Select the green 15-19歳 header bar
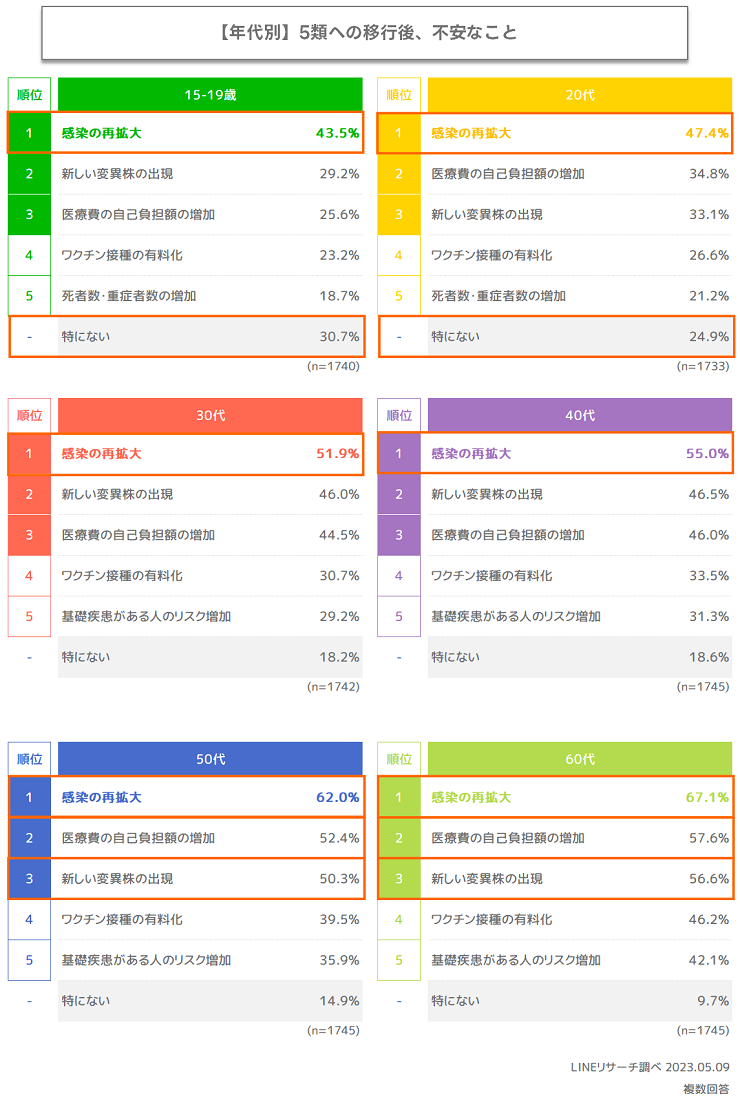Viewport: 740px width, 1103px height. tap(210, 95)
